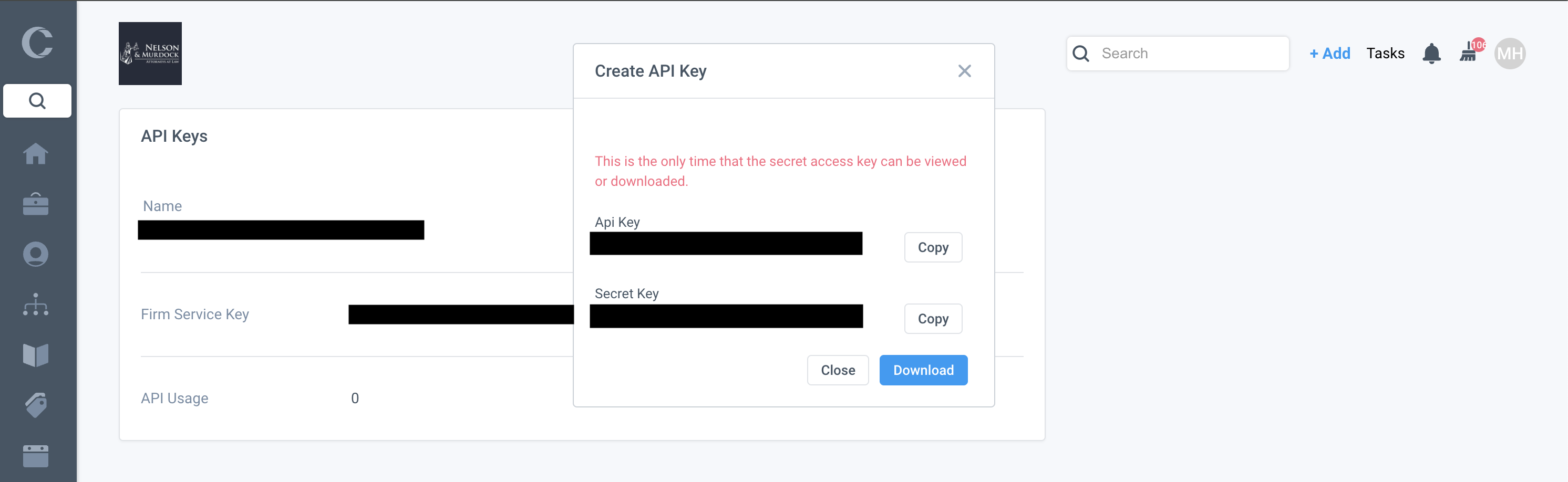Screen dimensions: 1568x482
Task: Copy the Api Key value
Action: point(933,247)
